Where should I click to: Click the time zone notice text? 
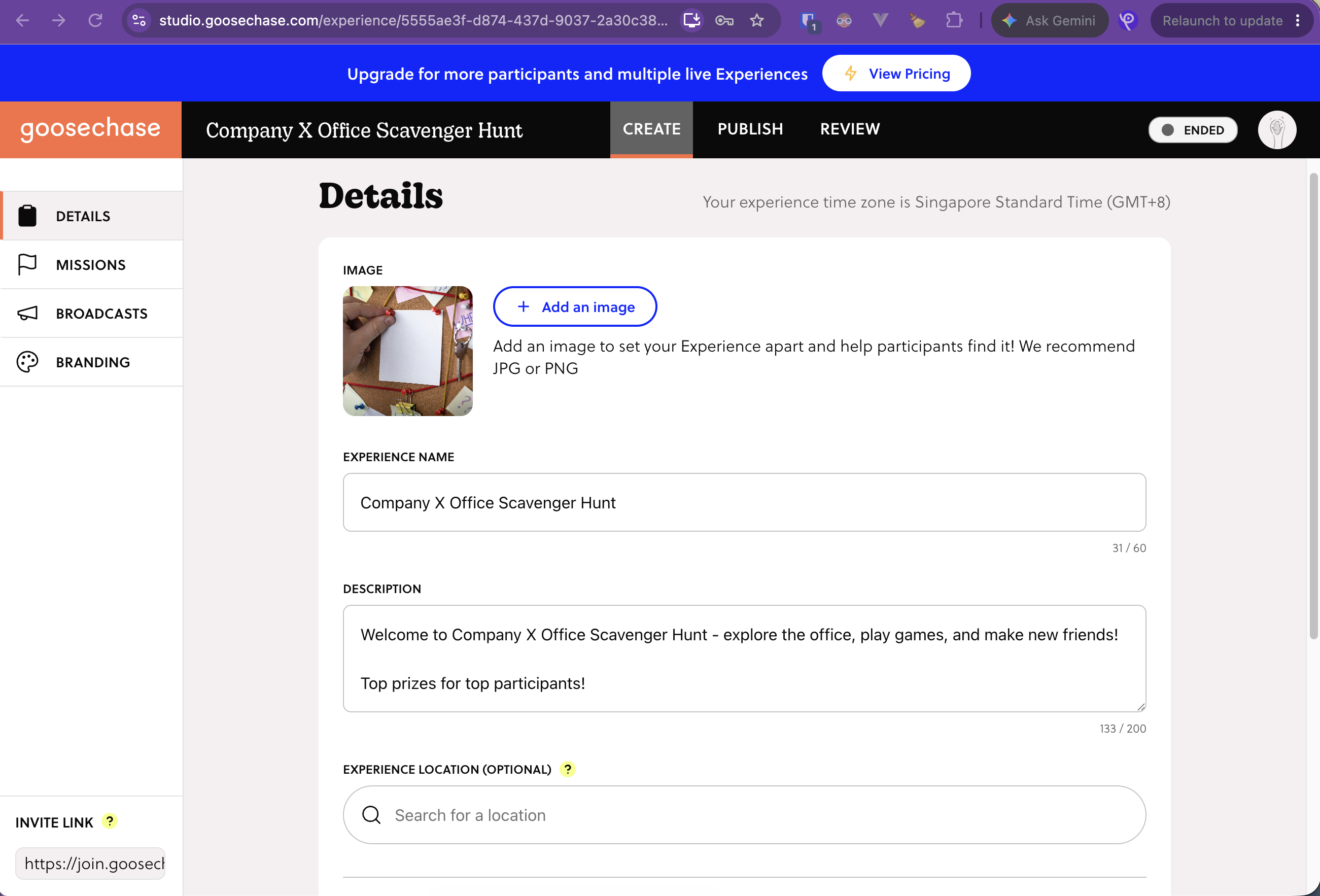[x=936, y=202]
